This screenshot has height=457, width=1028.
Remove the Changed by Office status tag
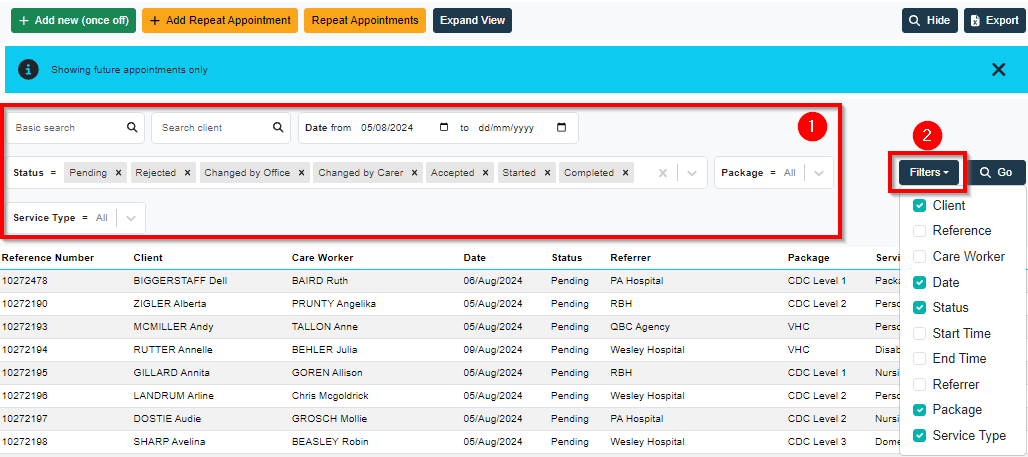tap(301, 173)
